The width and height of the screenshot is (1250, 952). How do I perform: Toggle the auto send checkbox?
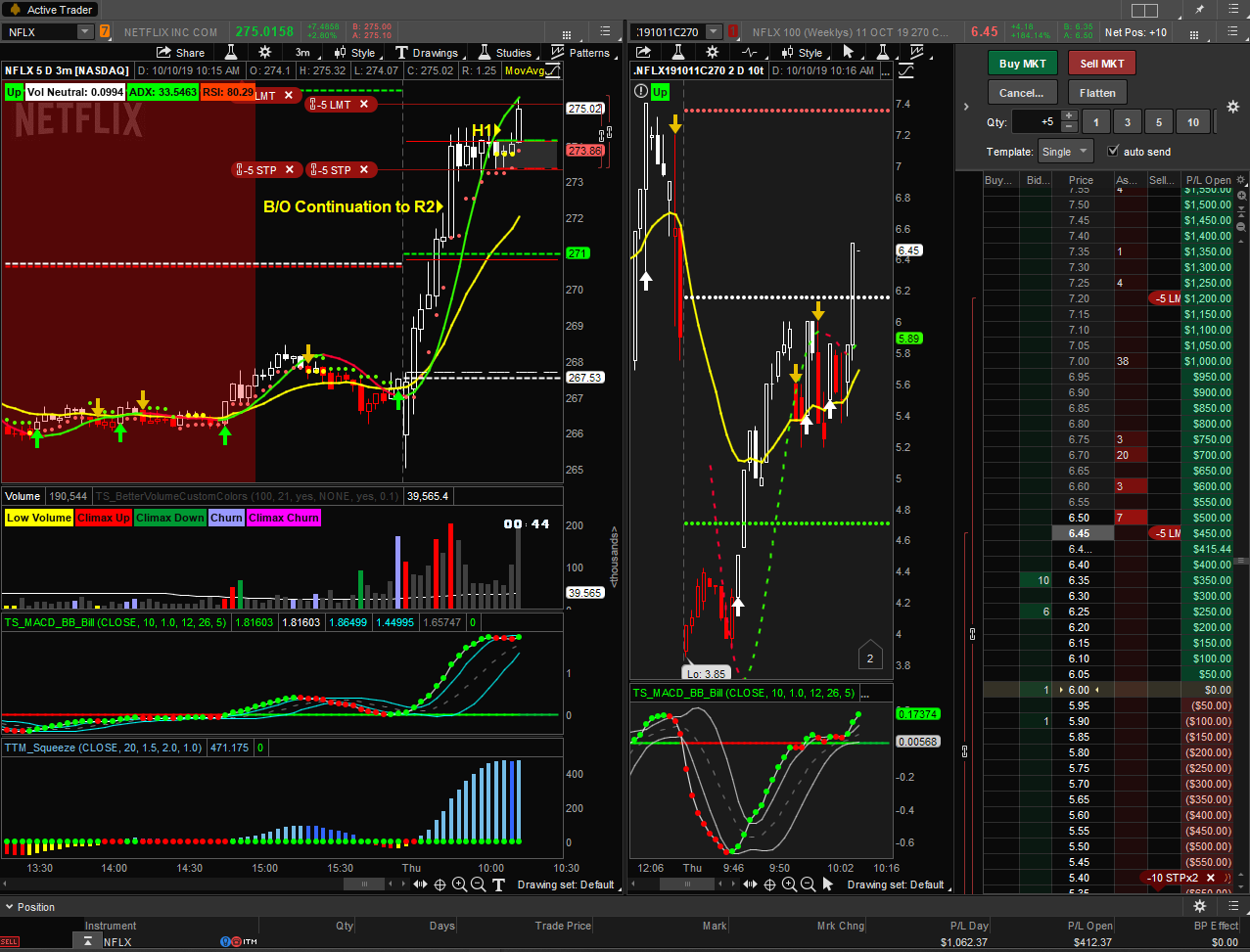[x=1113, y=152]
